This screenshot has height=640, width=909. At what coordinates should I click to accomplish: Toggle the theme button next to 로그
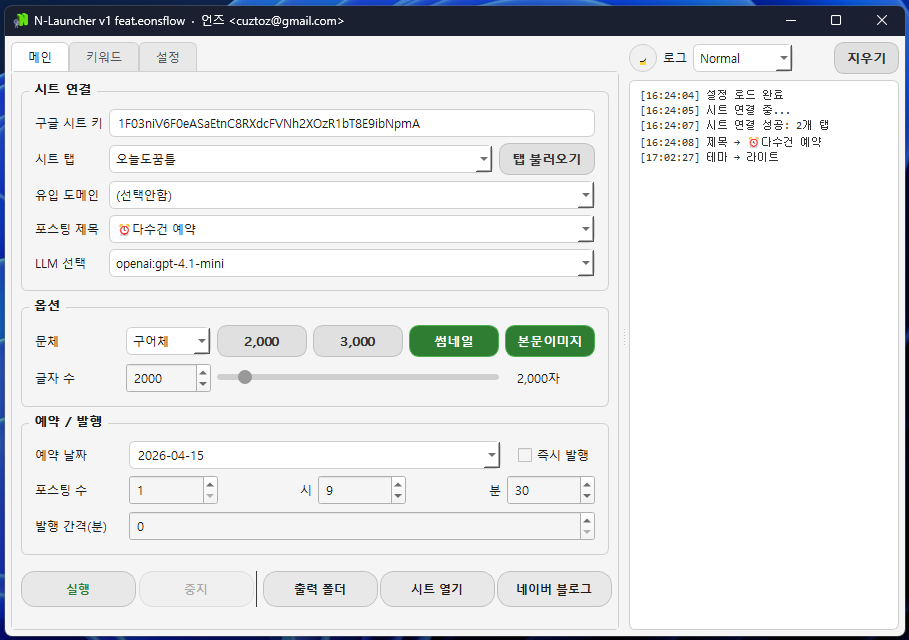[x=643, y=59]
